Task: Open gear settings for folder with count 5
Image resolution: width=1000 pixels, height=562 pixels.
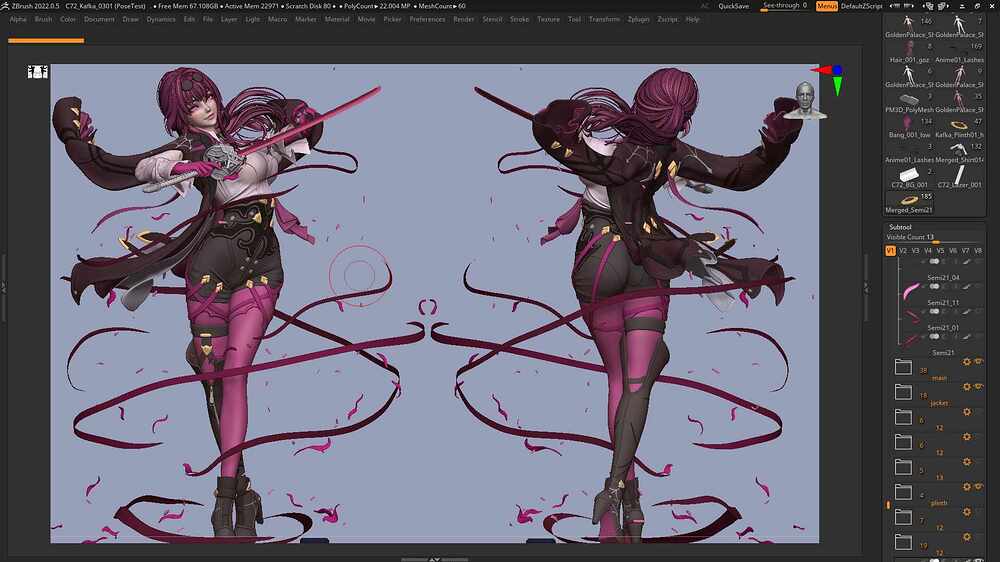Action: pos(967,462)
